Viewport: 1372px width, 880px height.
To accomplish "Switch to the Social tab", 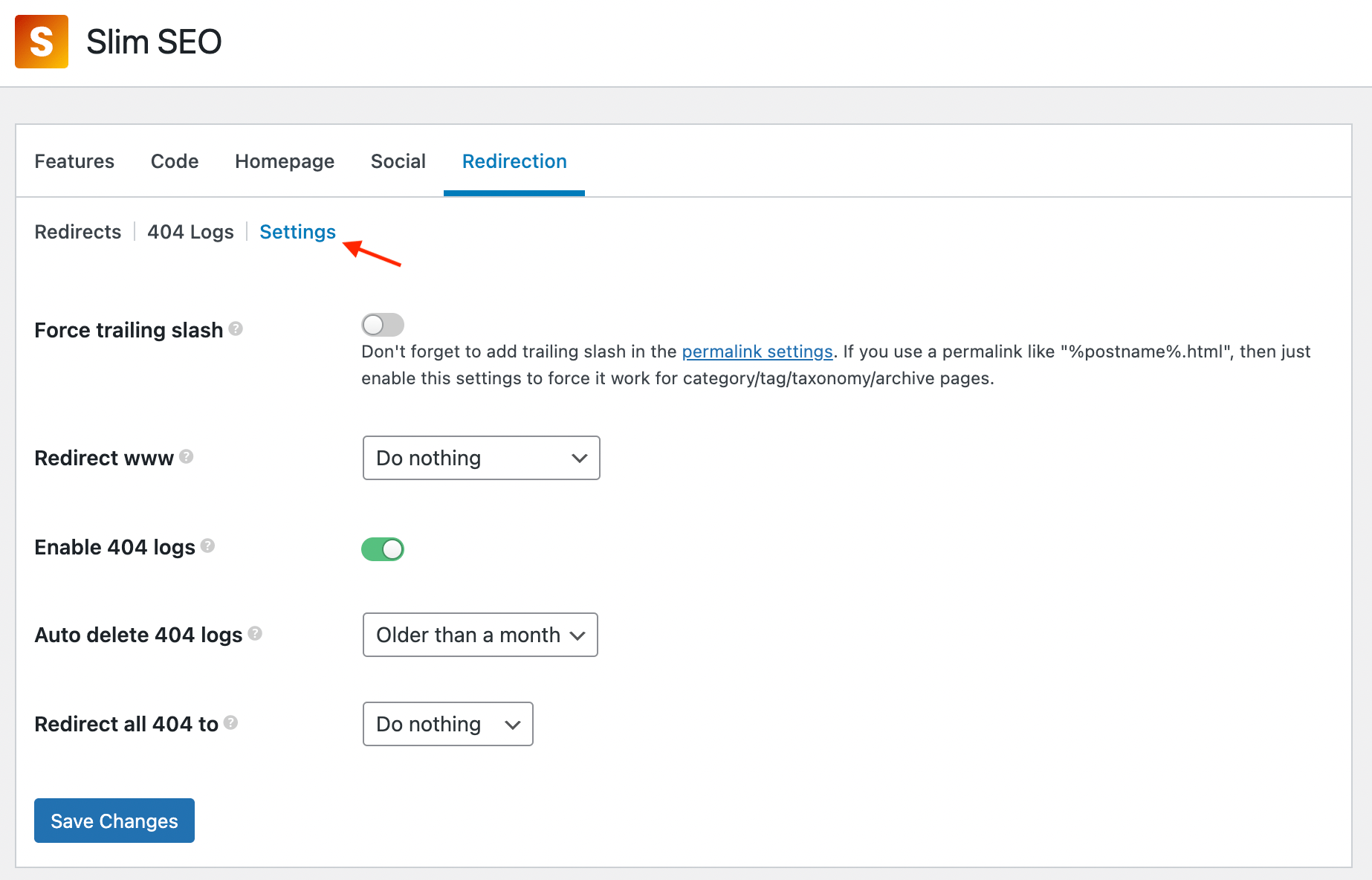I will coord(398,161).
